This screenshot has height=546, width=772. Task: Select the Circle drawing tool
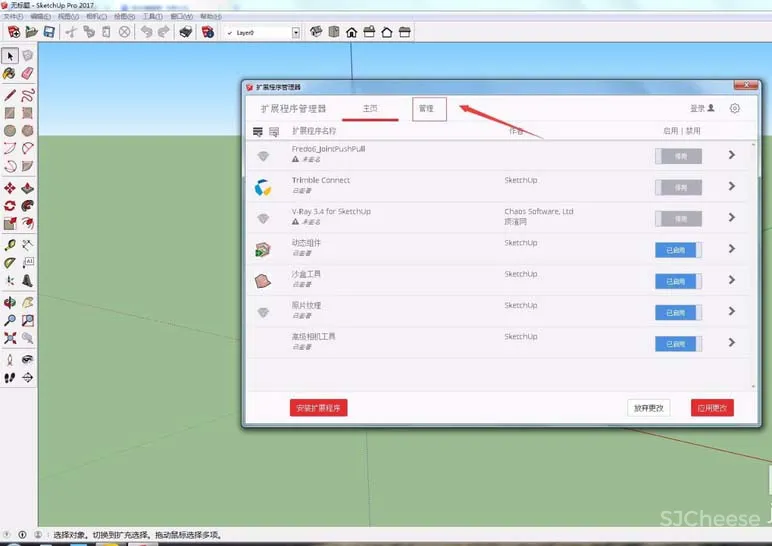click(10, 130)
